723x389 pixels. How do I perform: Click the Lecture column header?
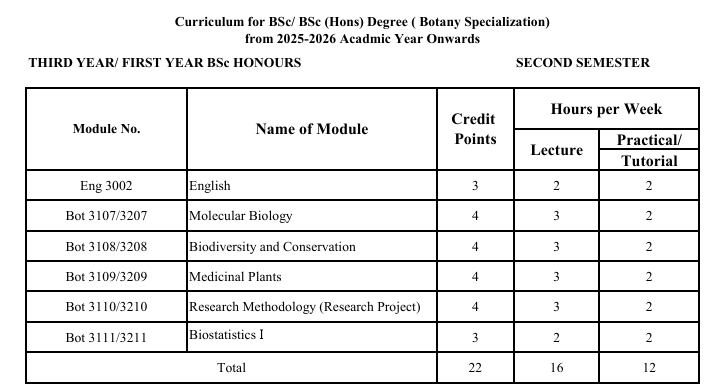[557, 150]
